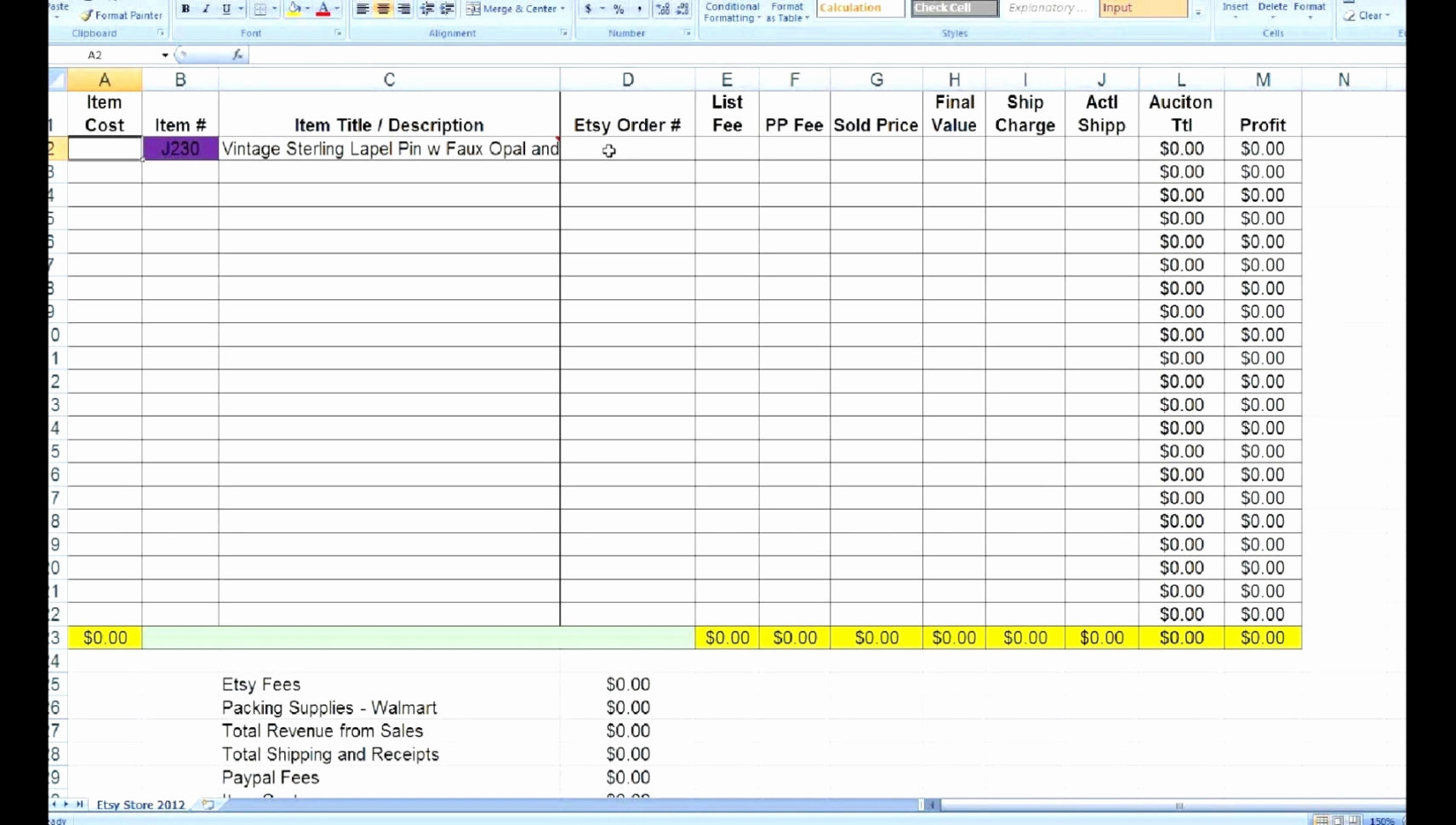Viewport: 1456px width, 825px height.
Task: Apply fill color using the paint bucket icon
Action: (x=292, y=9)
